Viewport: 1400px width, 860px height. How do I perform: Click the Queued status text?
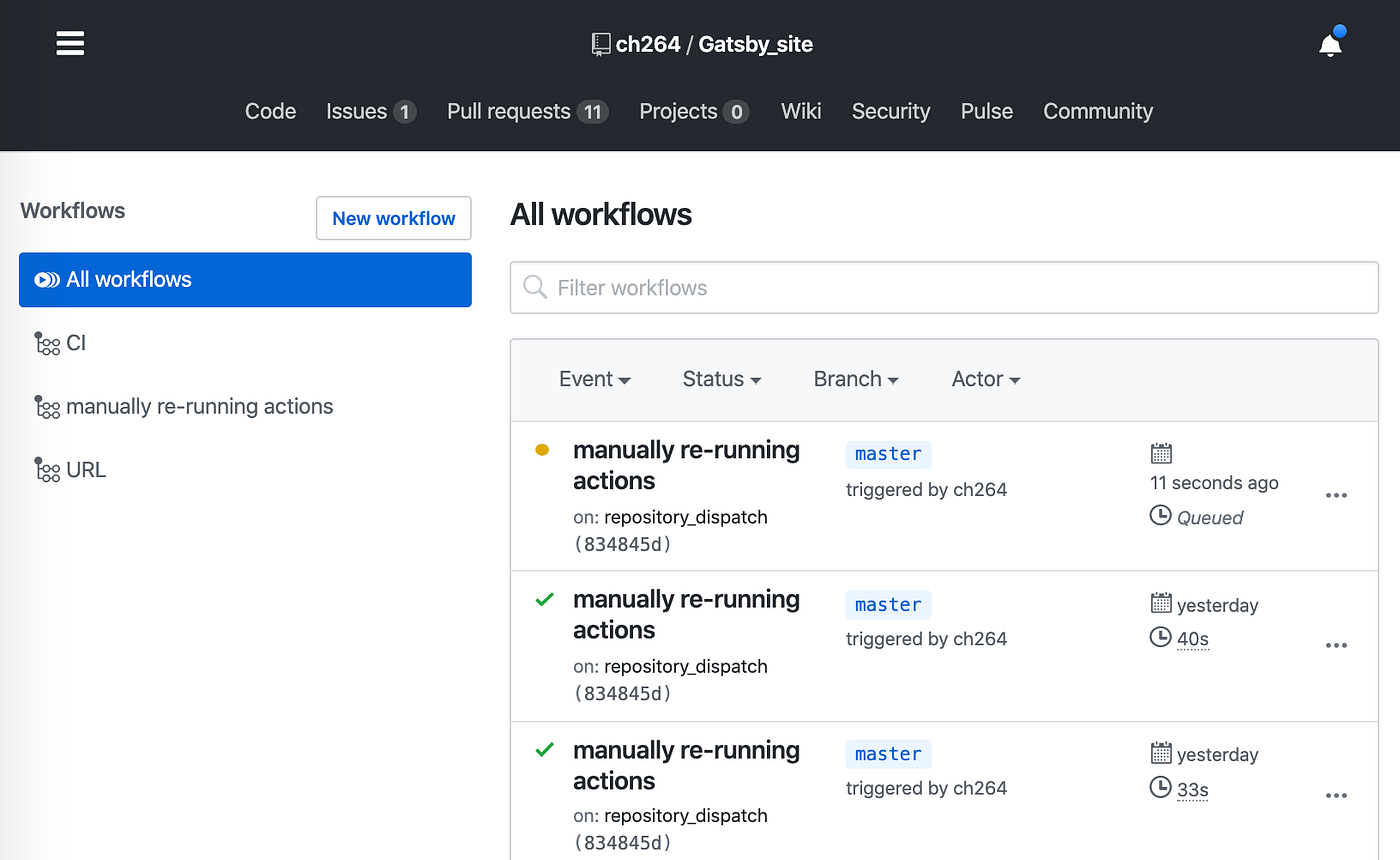(x=1210, y=517)
